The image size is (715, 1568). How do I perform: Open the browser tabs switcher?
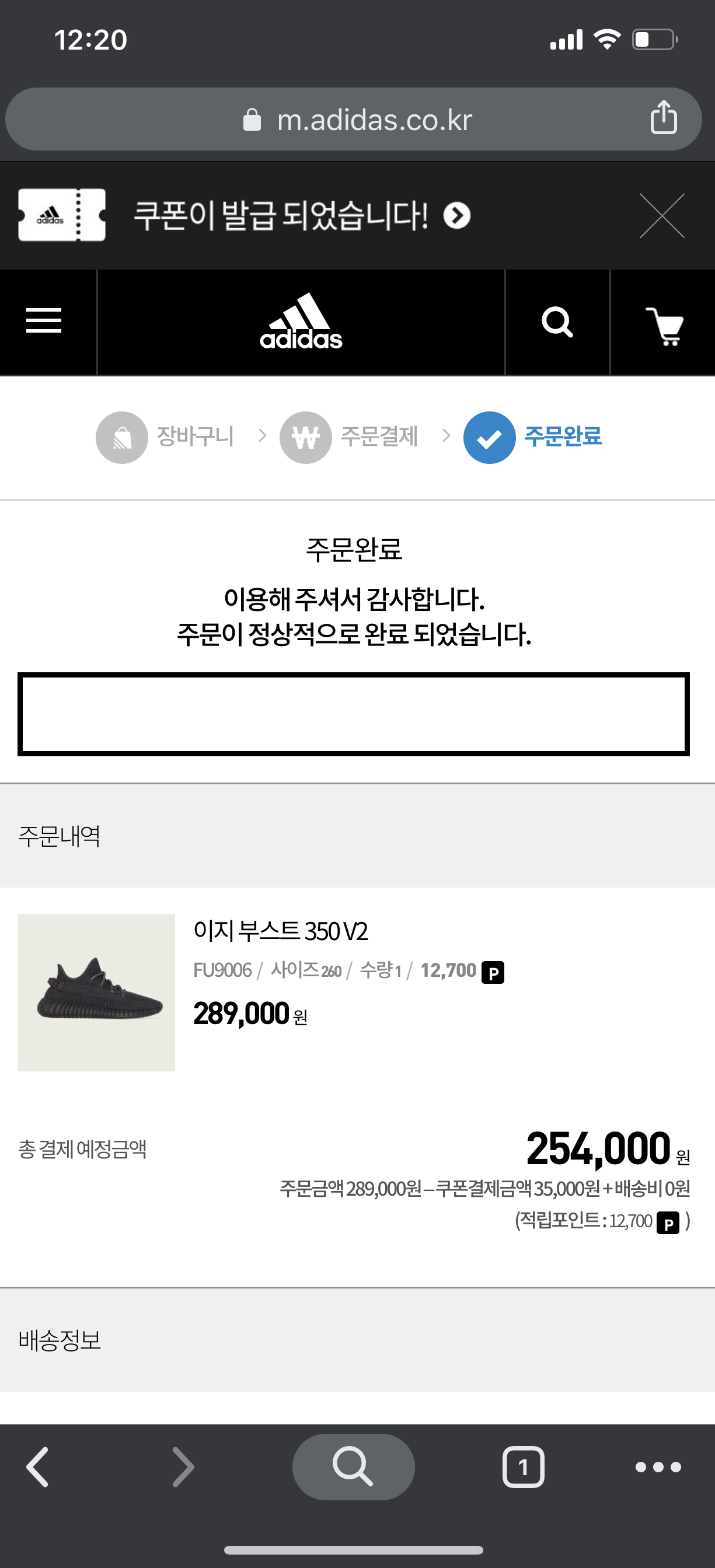523,1467
